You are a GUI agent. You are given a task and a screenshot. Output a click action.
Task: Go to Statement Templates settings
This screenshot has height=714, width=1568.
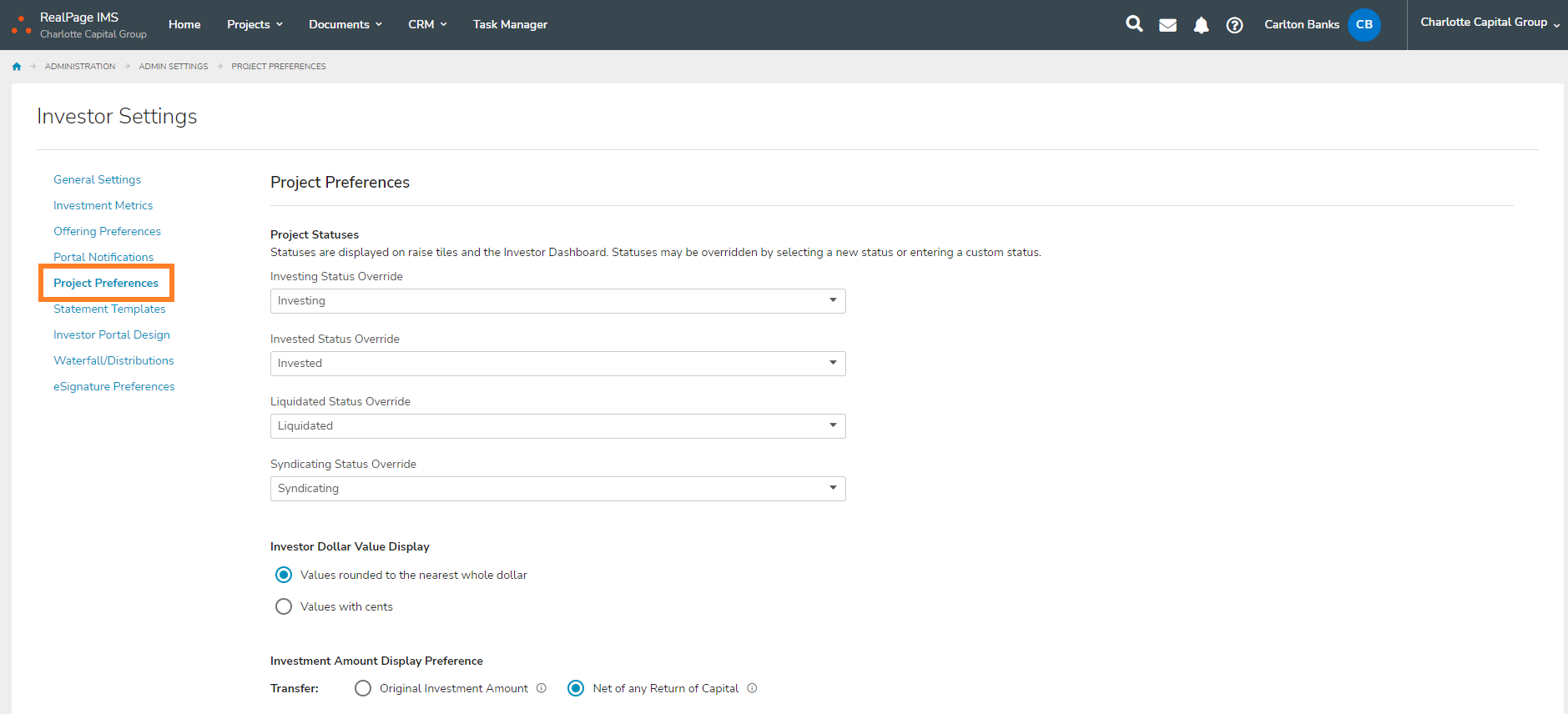[109, 309]
